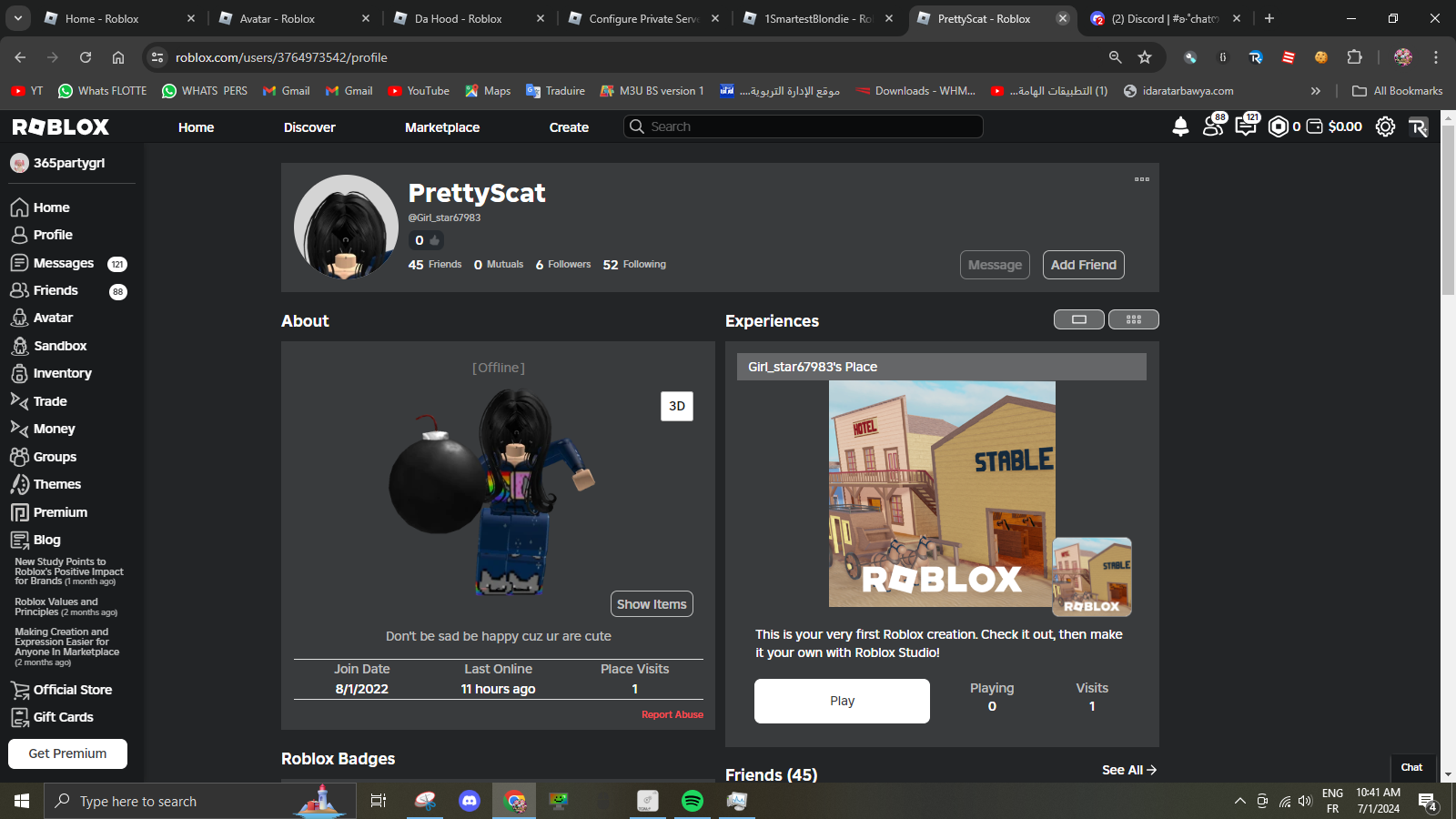
Task: Open the YouTube bookmark
Action: click(x=419, y=91)
